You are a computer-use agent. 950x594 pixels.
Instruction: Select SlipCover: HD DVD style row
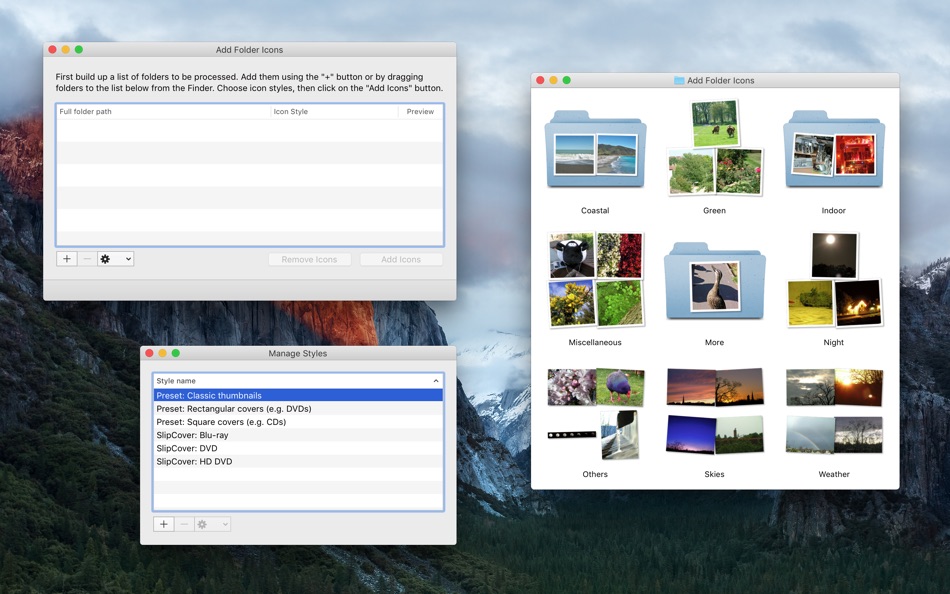tap(195, 462)
